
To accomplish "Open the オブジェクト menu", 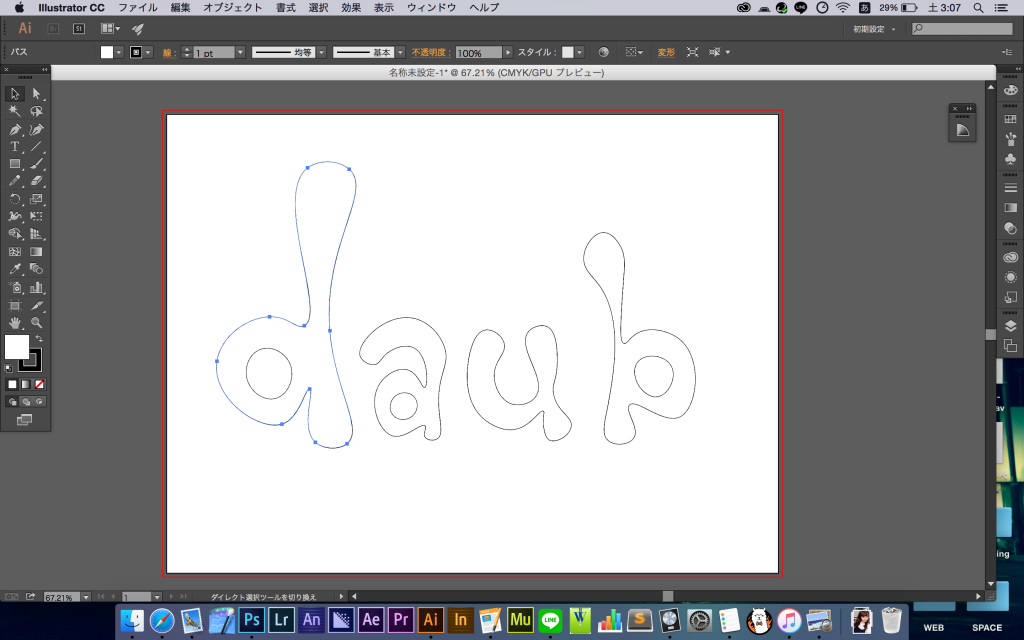I will (231, 7).
